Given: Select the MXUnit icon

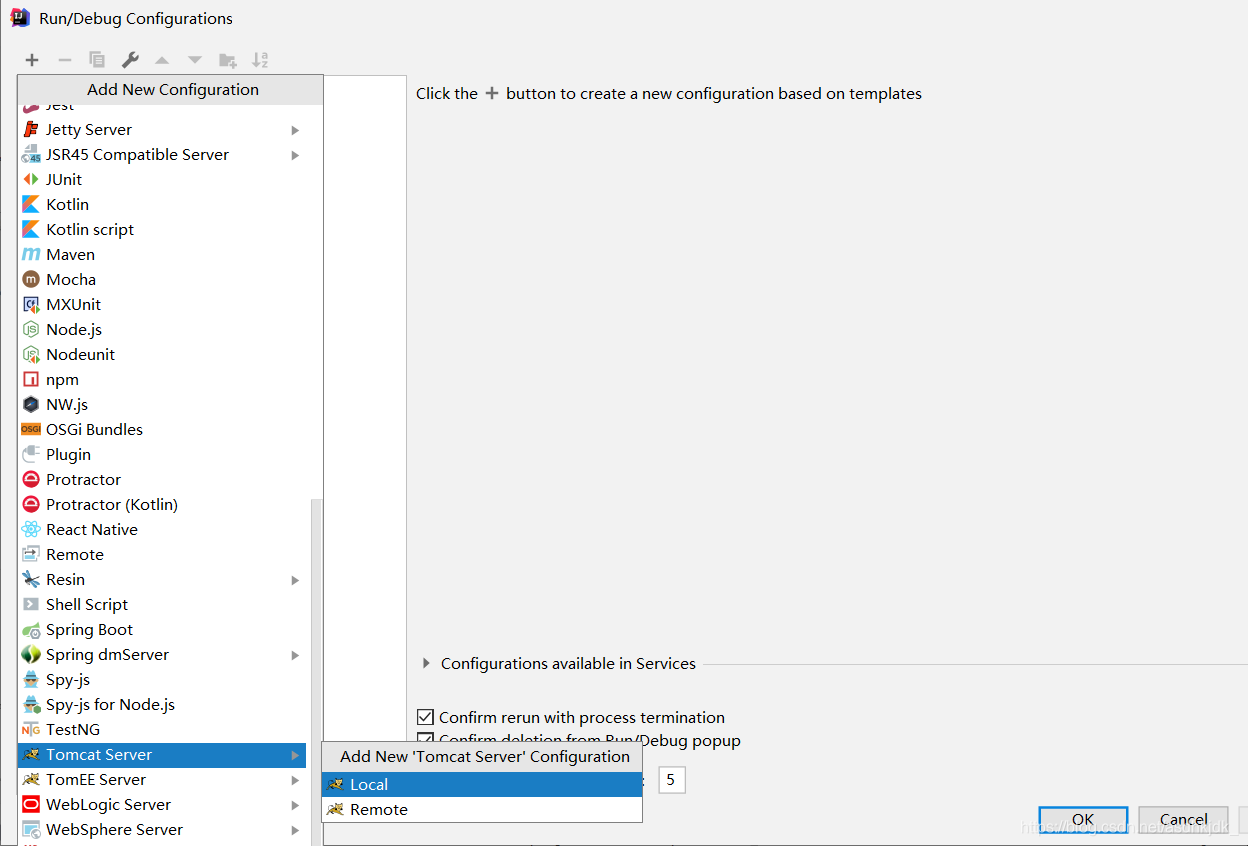Looking at the screenshot, I should pyautogui.click(x=31, y=305).
